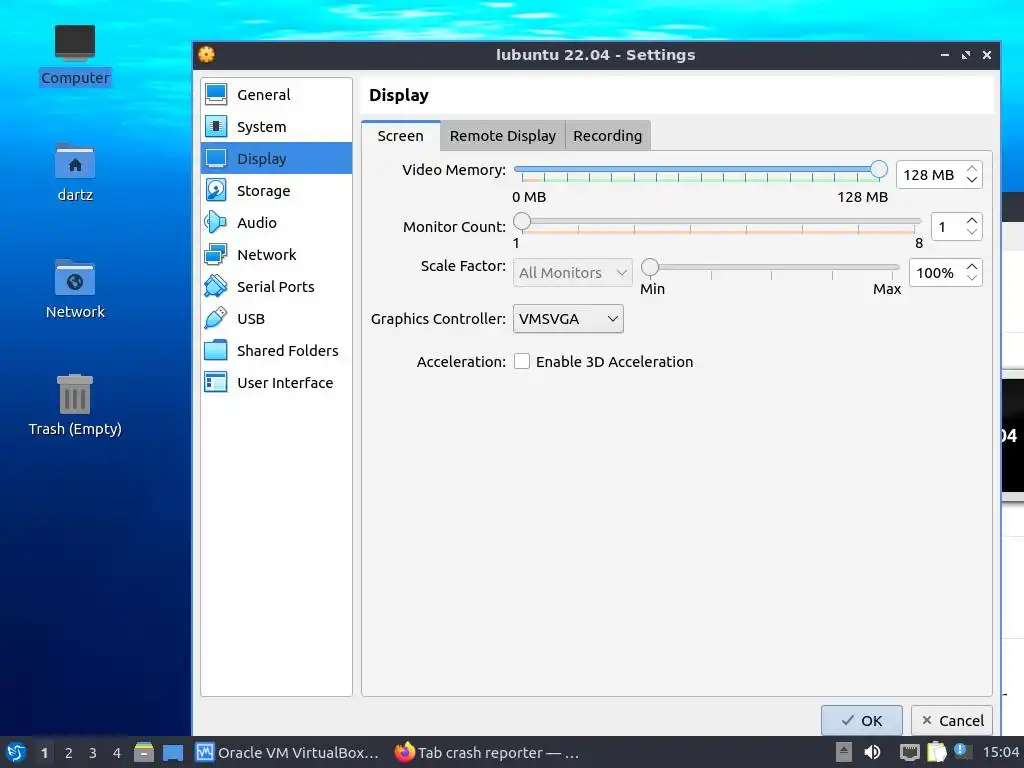Launch the file manager from the taskbar
Image resolution: width=1024 pixels, height=768 pixels.
tap(144, 752)
